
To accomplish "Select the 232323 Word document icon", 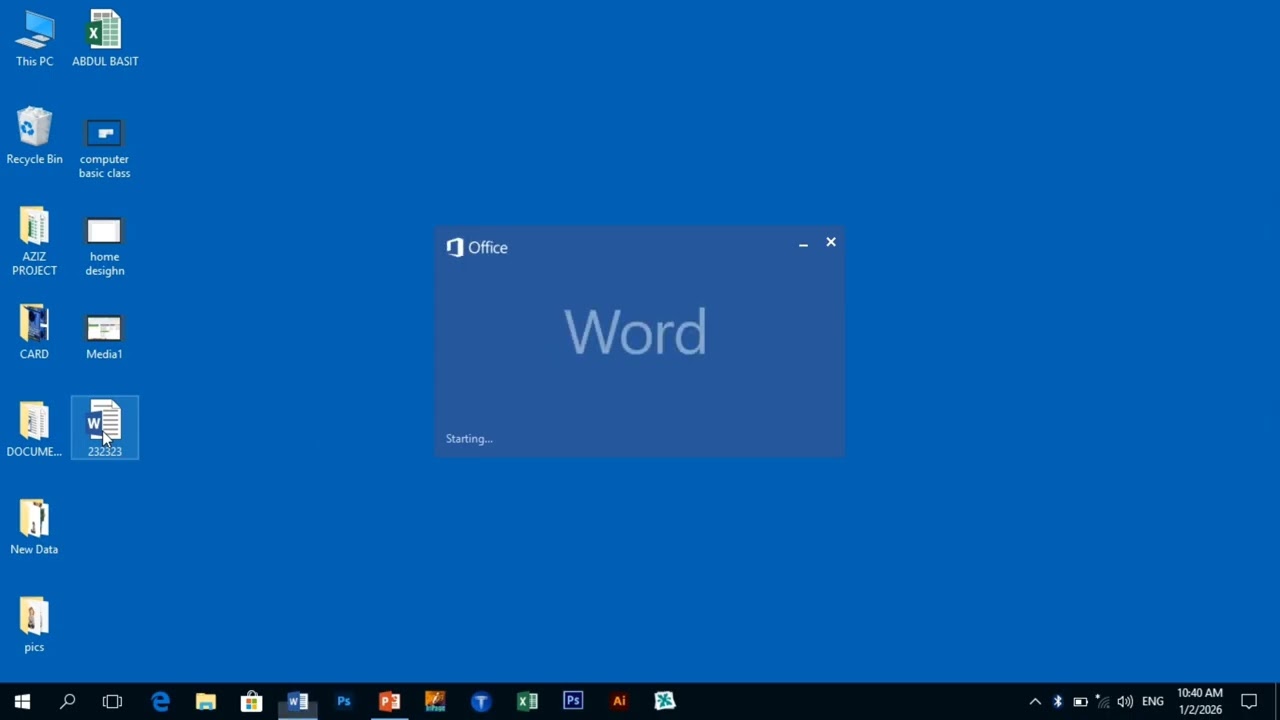I will (x=105, y=428).
